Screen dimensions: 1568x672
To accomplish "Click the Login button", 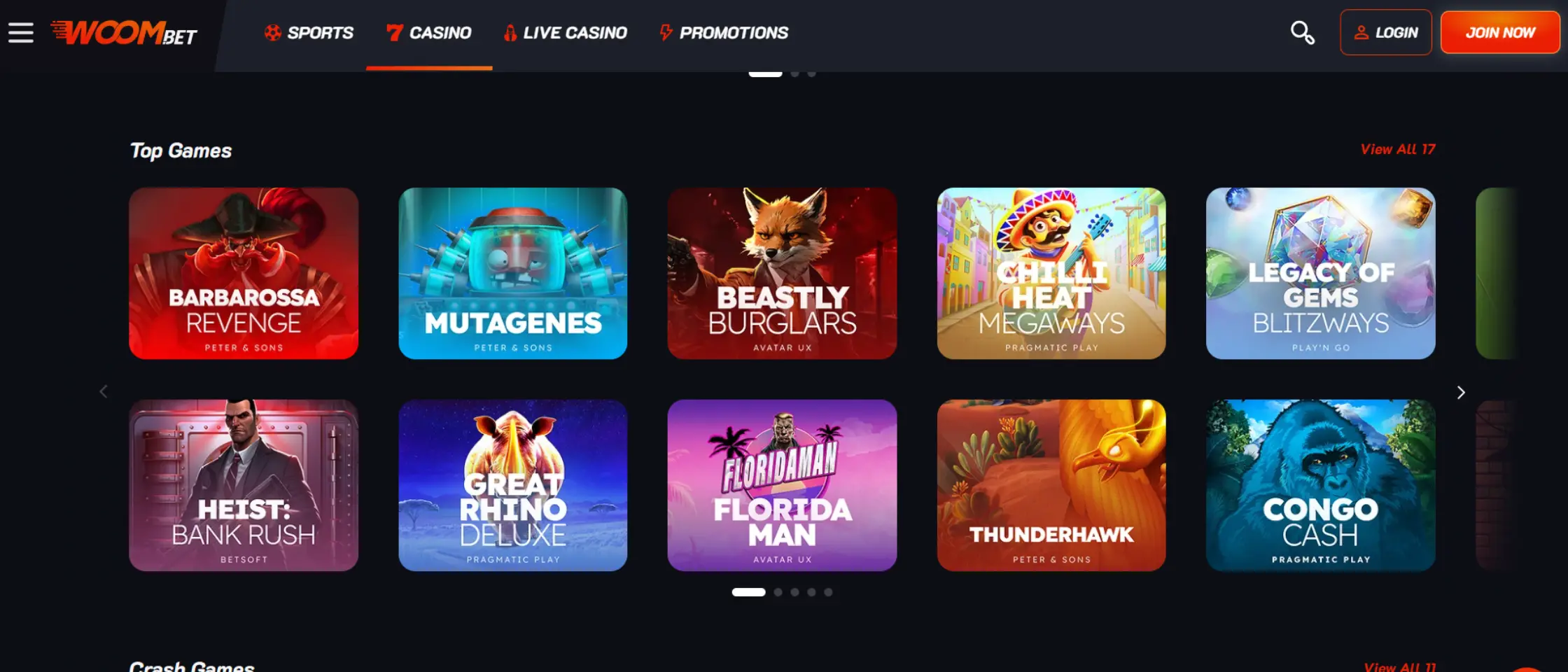I will pos(1385,32).
